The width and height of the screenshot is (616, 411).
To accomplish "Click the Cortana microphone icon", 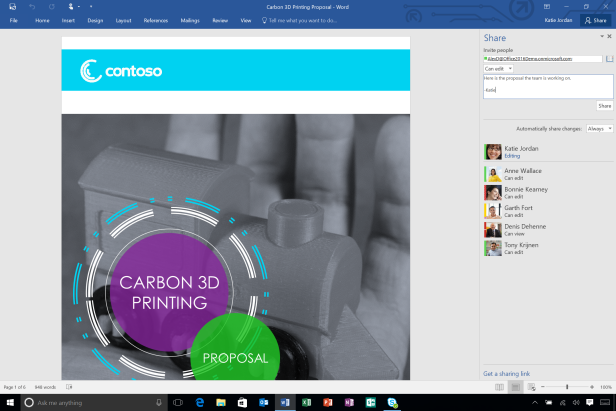I will pyautogui.click(x=159, y=403).
